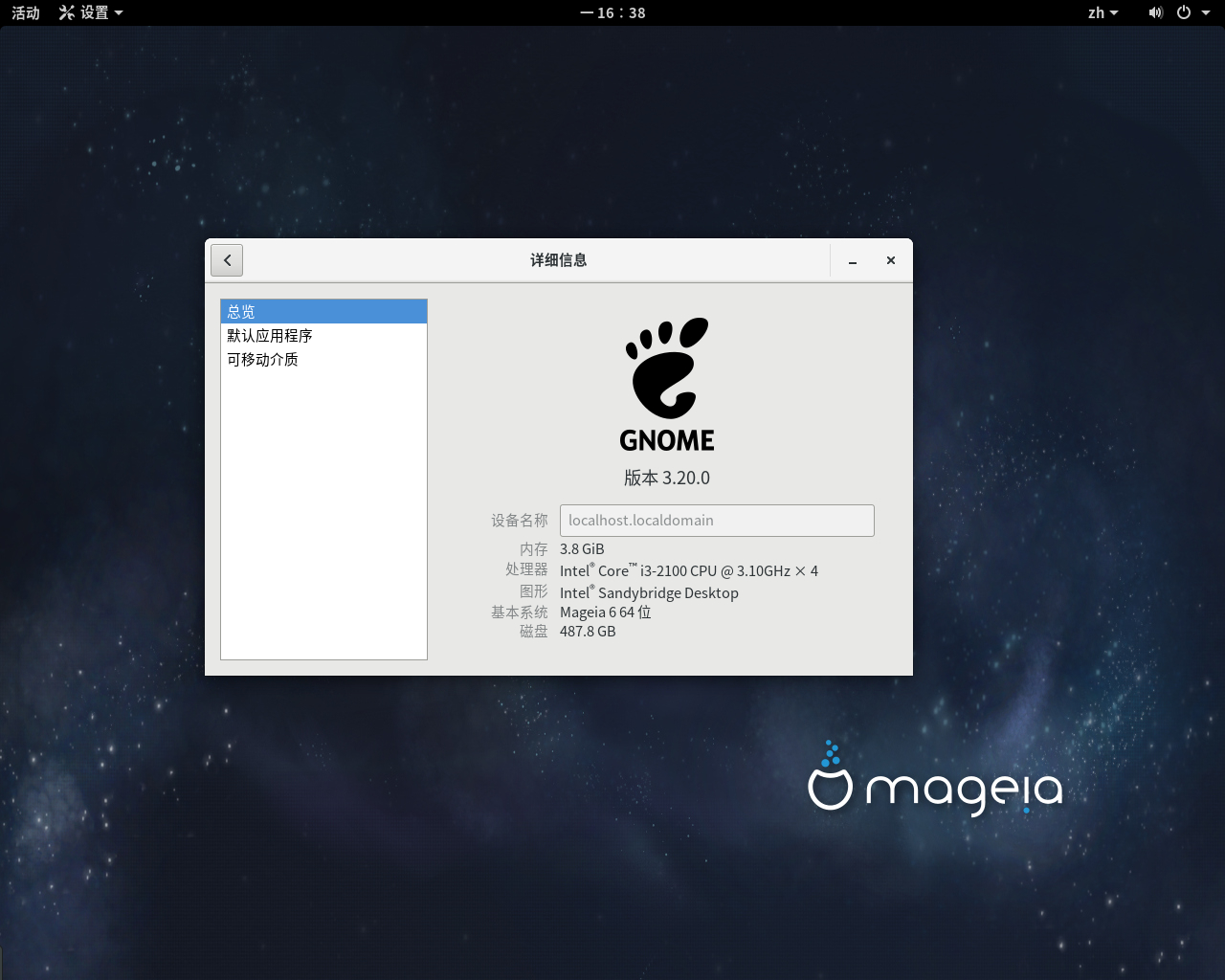Click the 详细信息 window title
The height and width of the screenshot is (980, 1225).
point(559,260)
